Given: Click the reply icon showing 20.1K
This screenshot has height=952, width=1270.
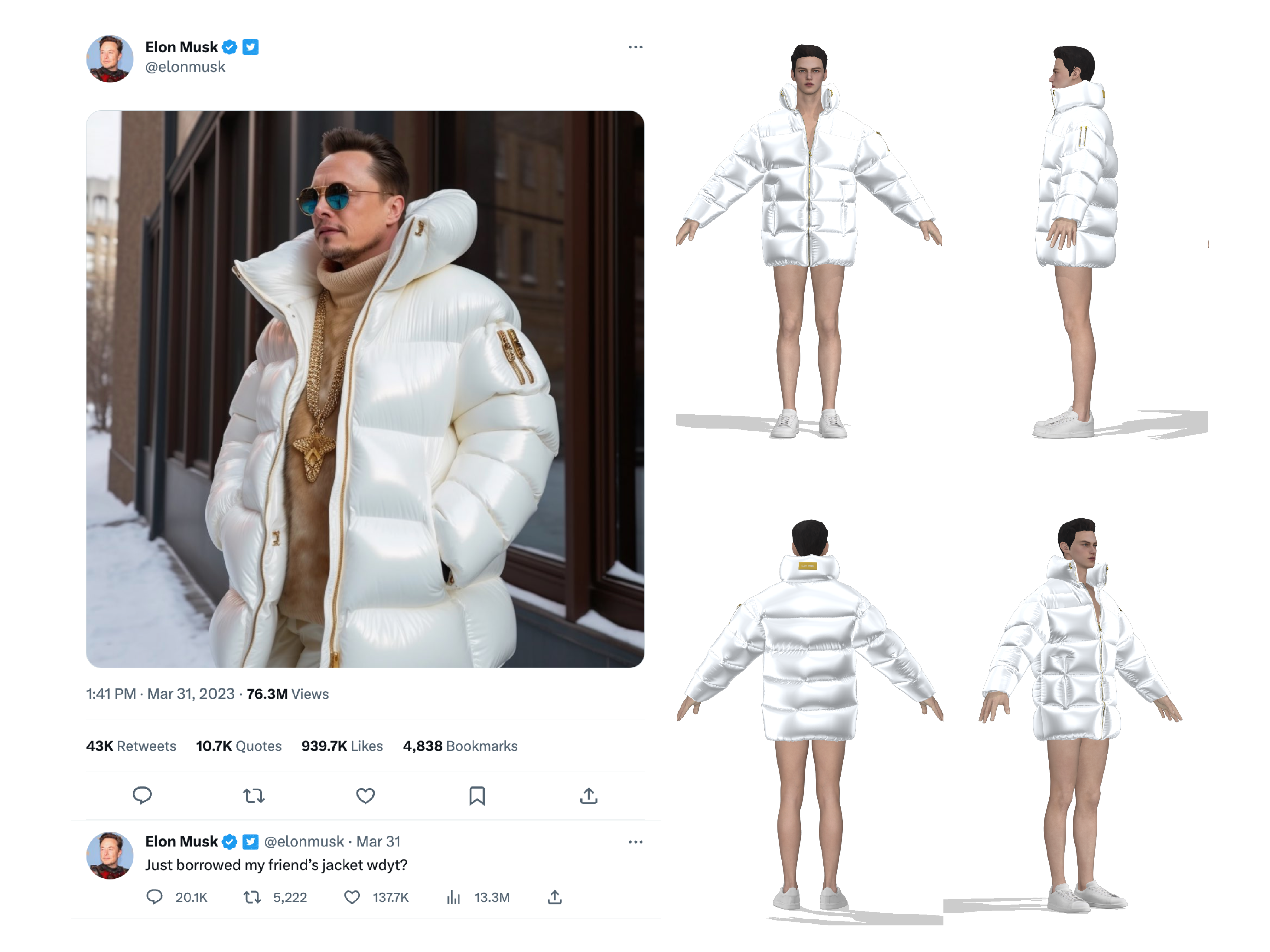Looking at the screenshot, I should coord(155,897).
